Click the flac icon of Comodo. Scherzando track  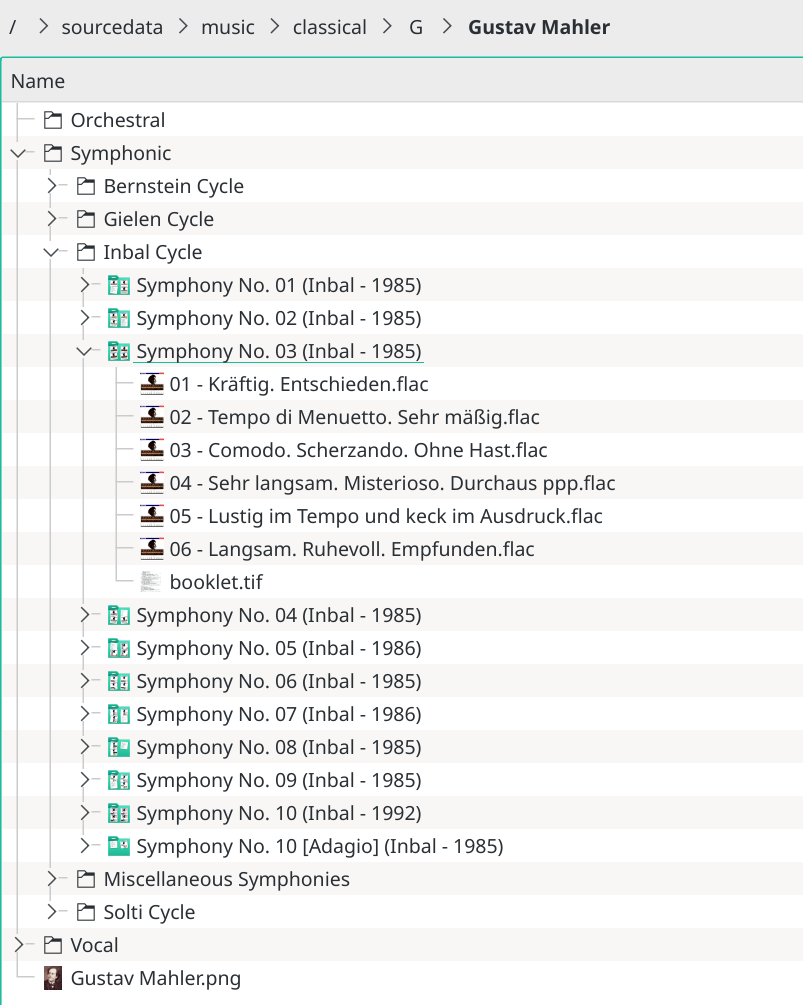(x=151, y=449)
